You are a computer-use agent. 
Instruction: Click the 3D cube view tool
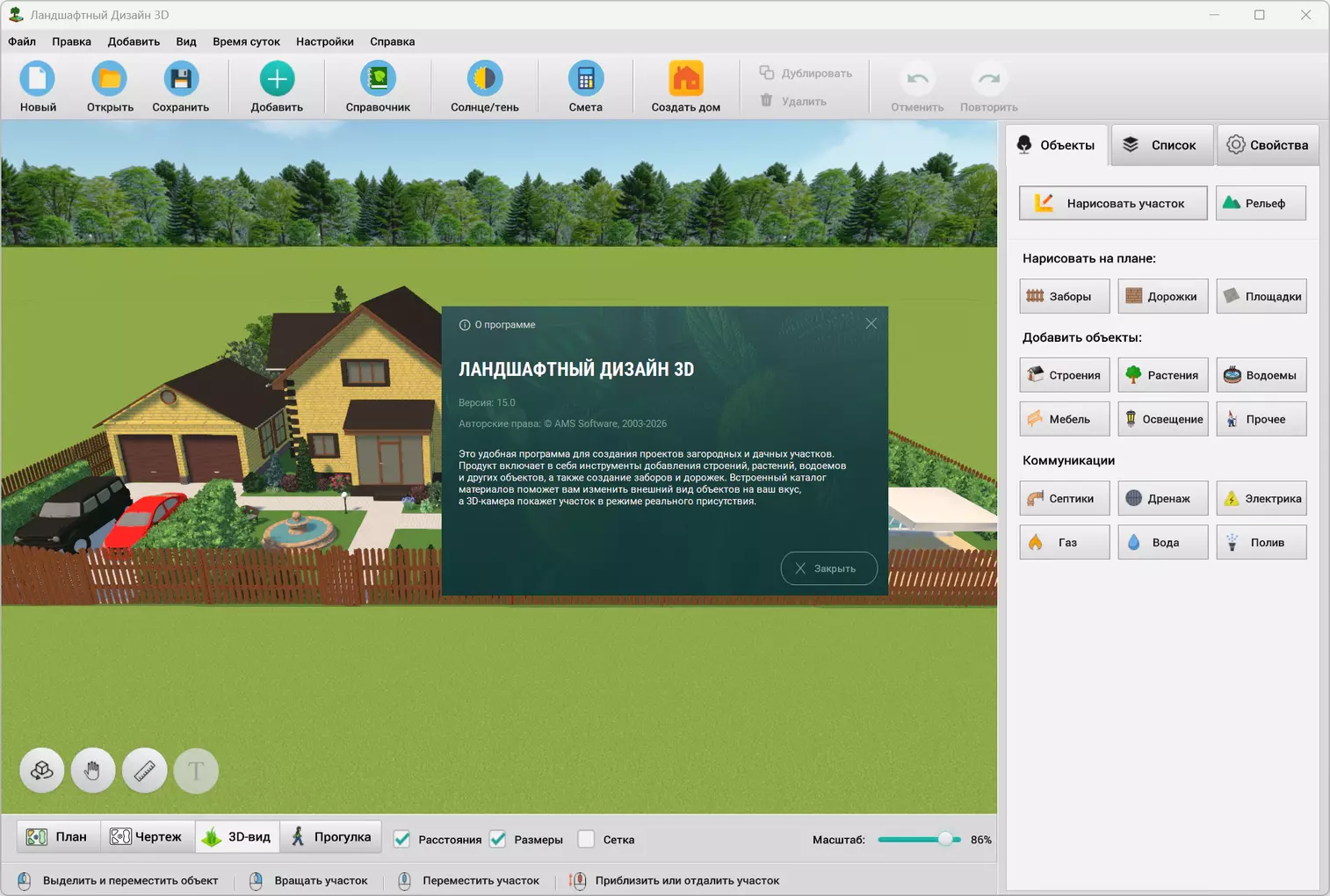[x=42, y=770]
